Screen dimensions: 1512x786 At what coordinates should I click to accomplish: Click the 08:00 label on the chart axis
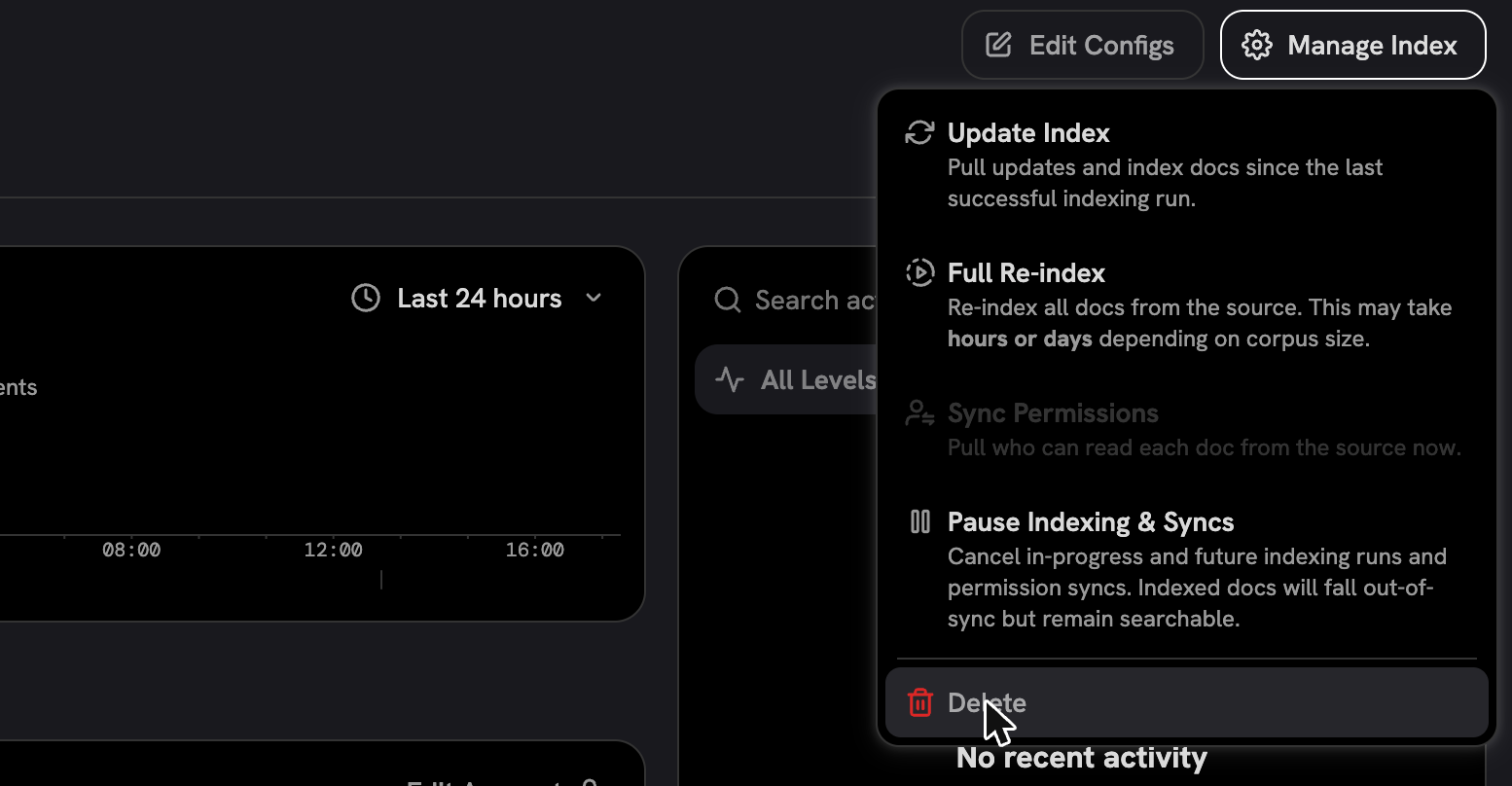(131, 550)
